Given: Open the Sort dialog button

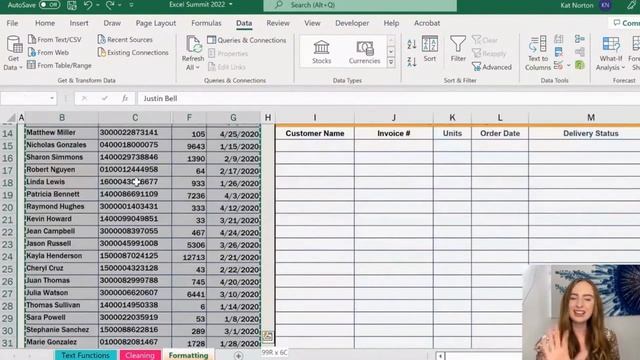Looking at the screenshot, I should point(430,49).
